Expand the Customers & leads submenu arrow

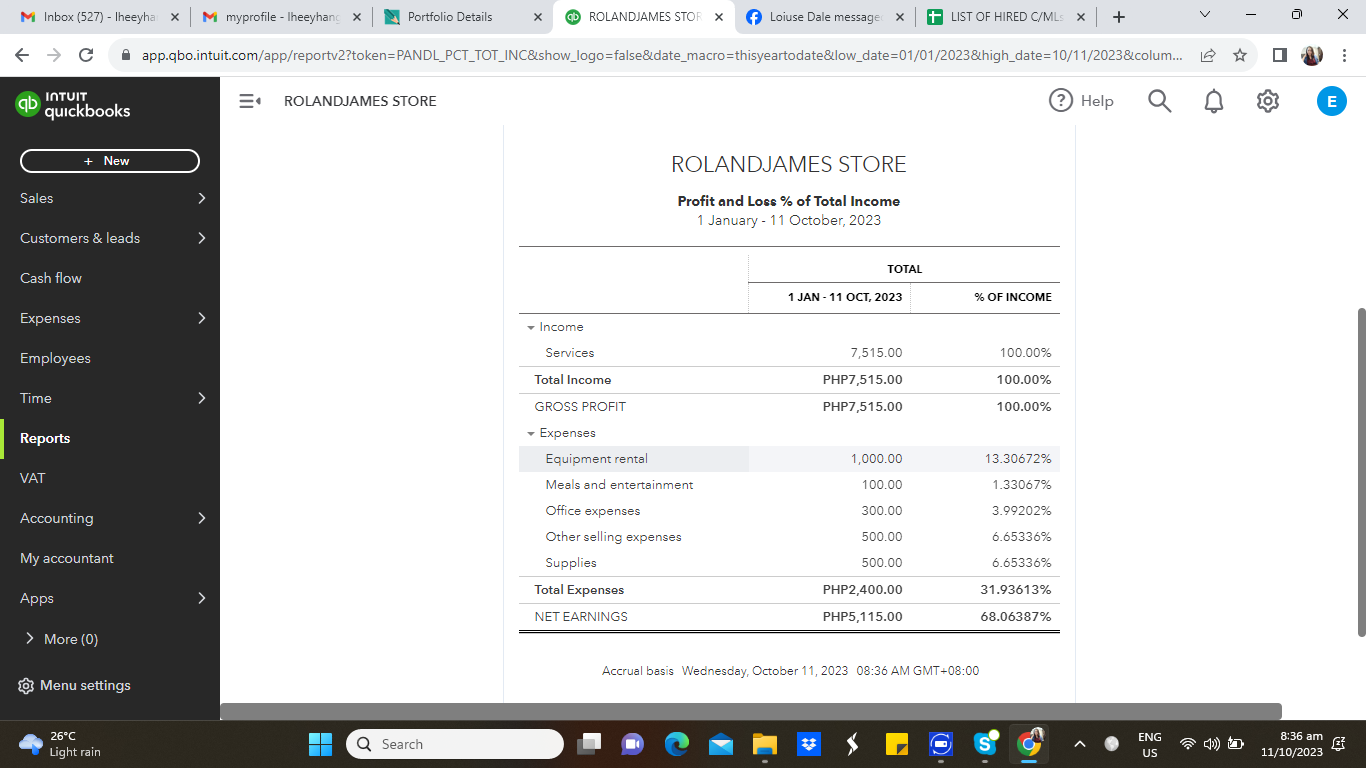point(202,238)
